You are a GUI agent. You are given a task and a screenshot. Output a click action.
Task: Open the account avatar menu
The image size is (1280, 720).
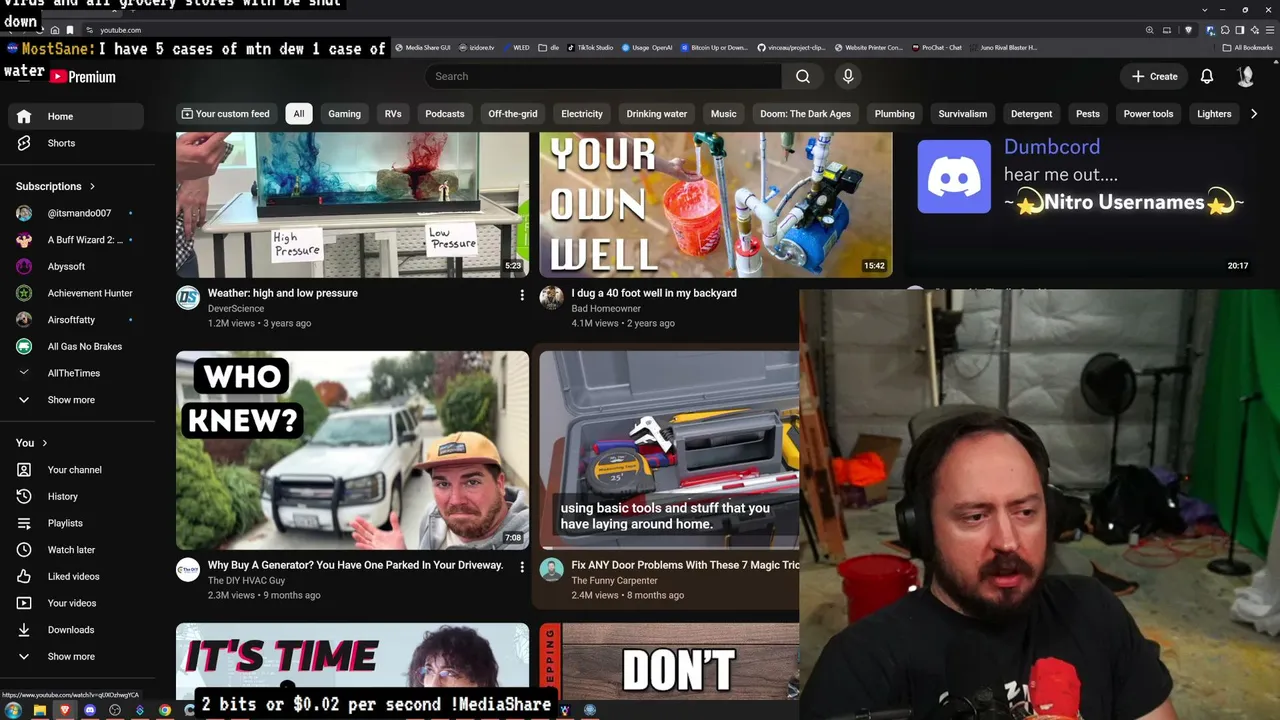(x=1245, y=76)
